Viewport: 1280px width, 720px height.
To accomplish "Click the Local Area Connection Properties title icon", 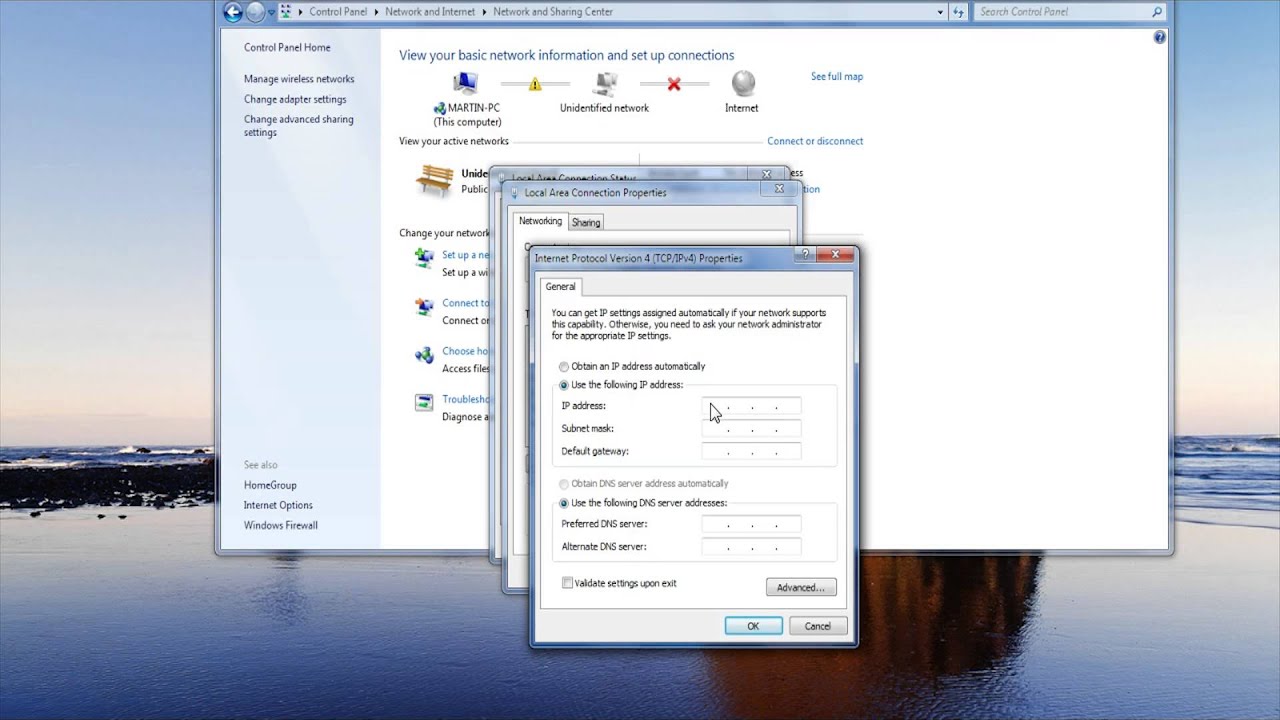I will click(x=515, y=193).
